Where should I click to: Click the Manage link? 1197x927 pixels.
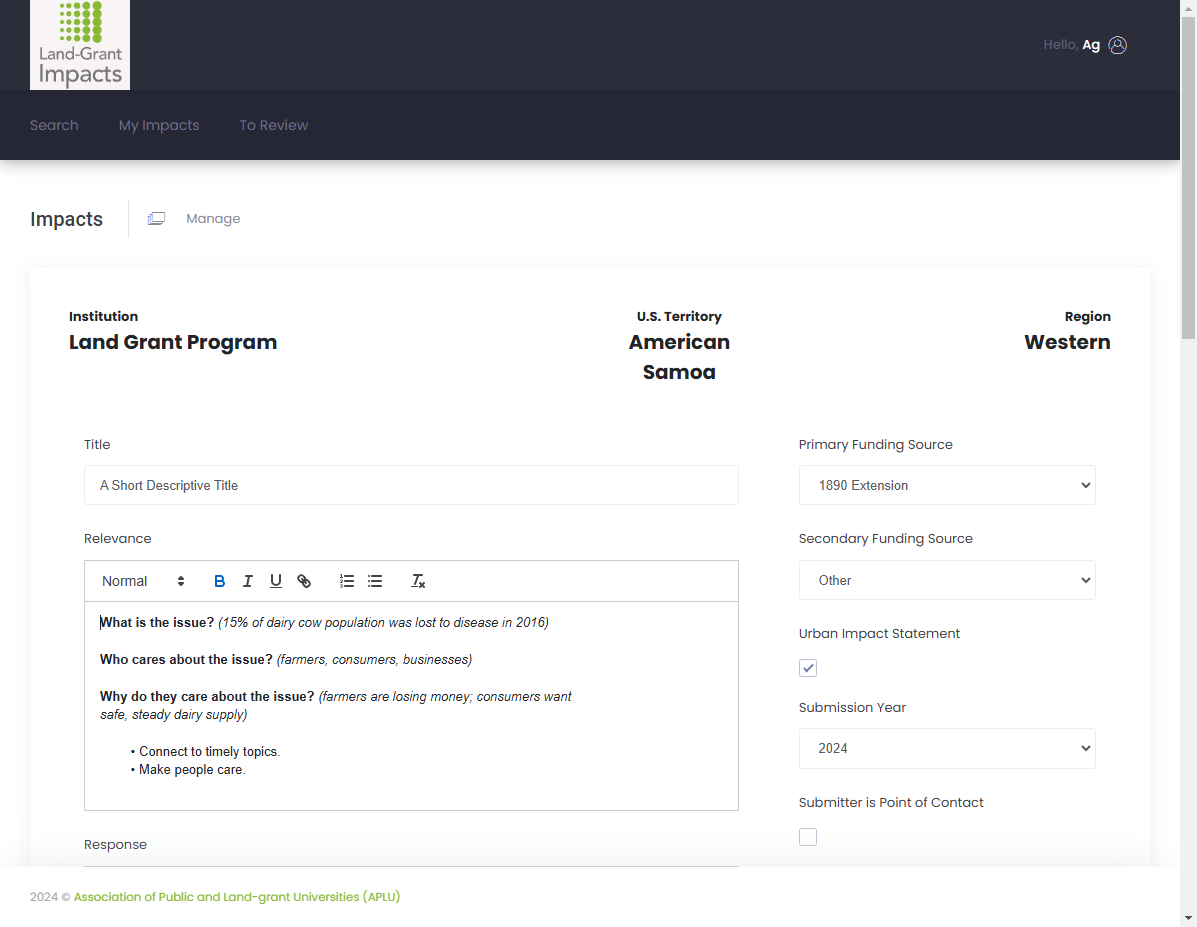[x=213, y=218]
